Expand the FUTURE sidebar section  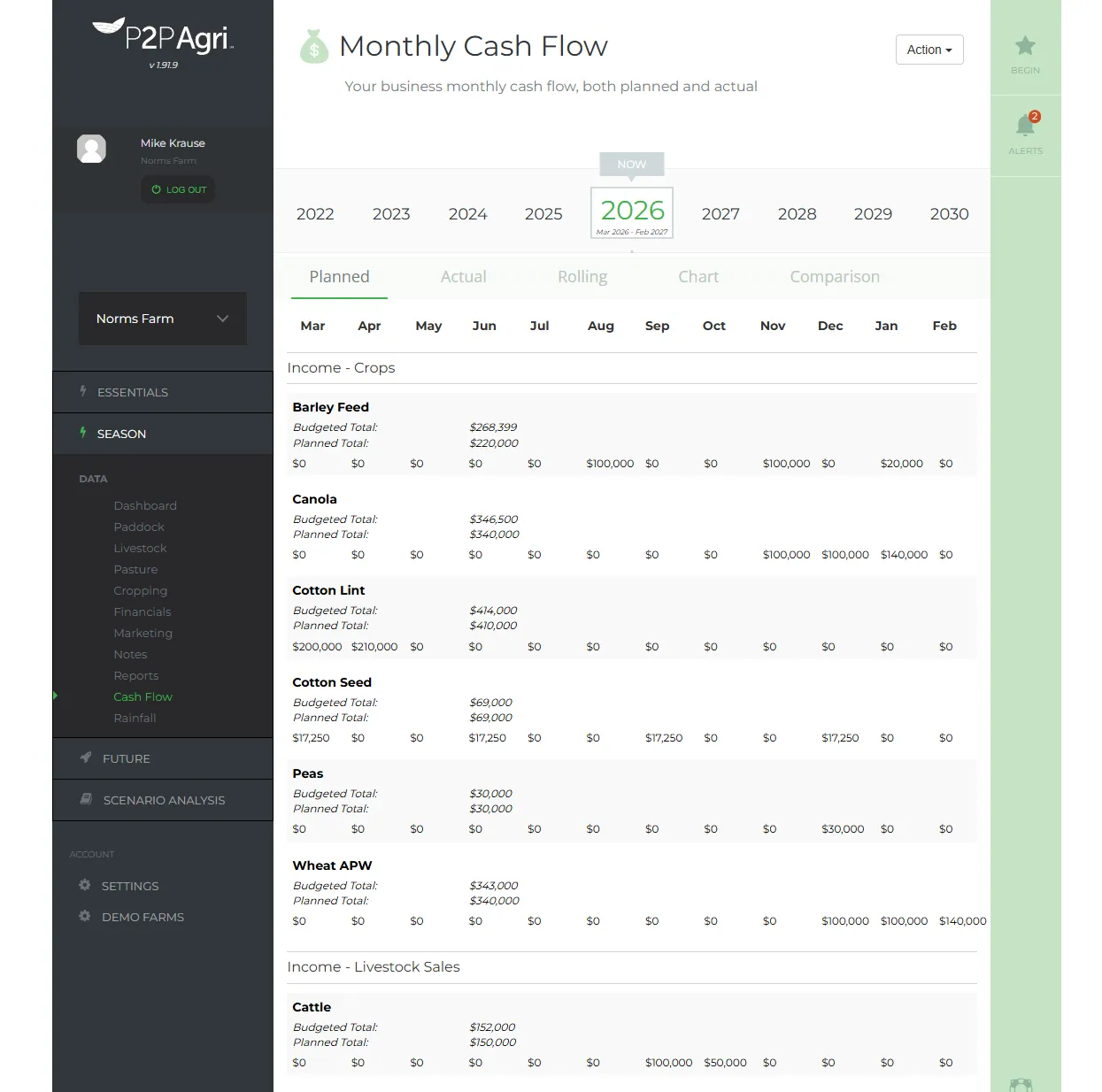coord(127,757)
